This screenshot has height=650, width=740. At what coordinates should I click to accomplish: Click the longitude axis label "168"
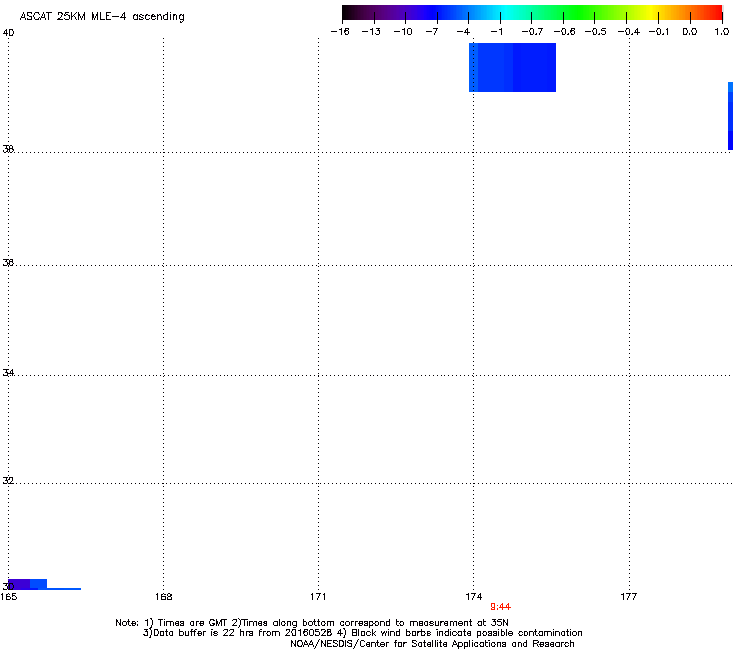point(164,597)
